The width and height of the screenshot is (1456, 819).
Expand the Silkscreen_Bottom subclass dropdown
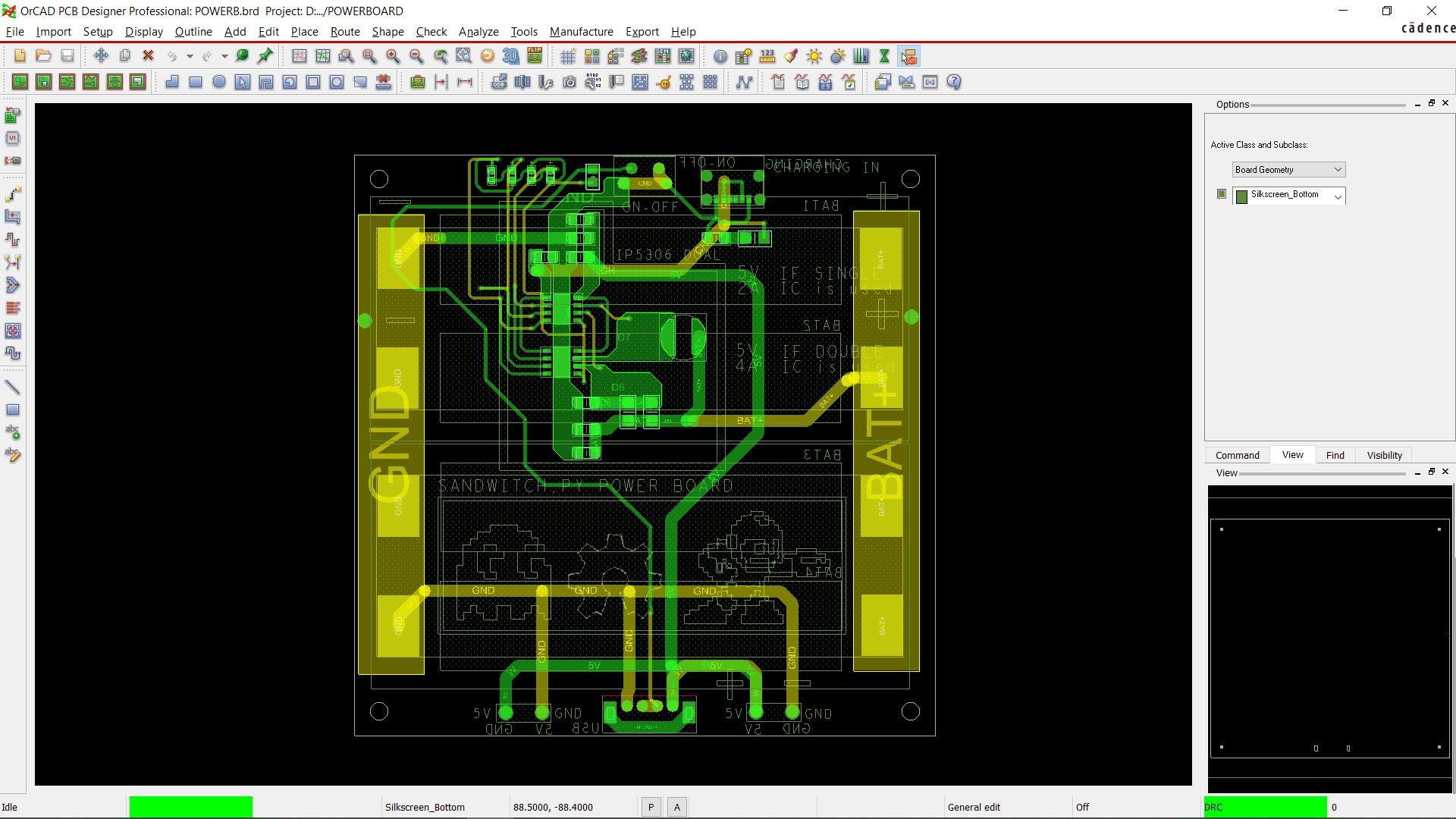tap(1338, 195)
